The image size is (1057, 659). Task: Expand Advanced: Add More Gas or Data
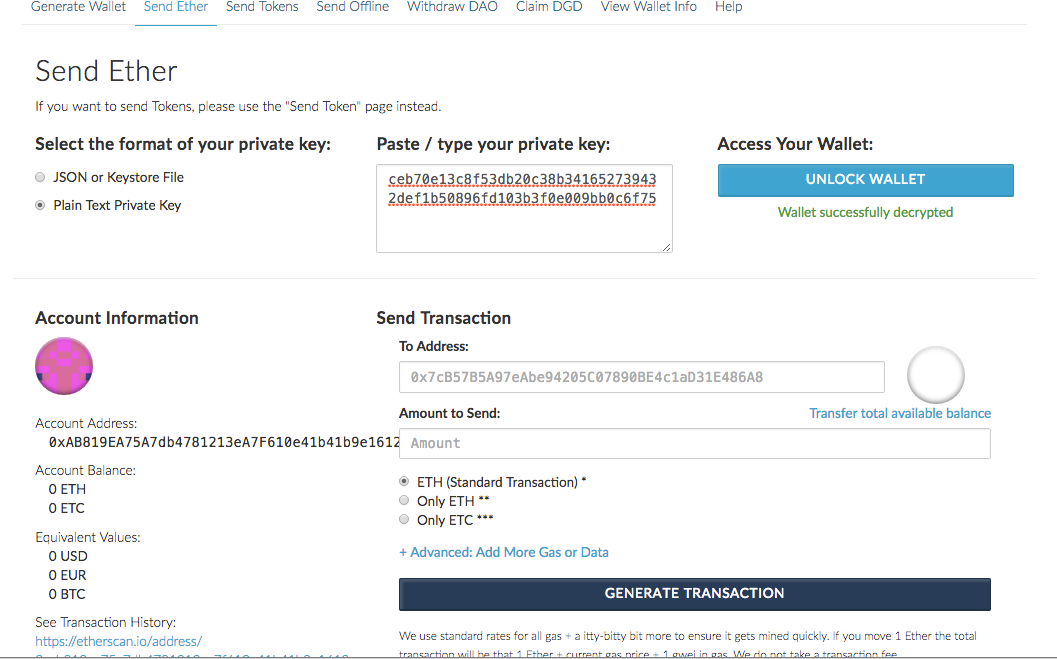click(x=503, y=552)
